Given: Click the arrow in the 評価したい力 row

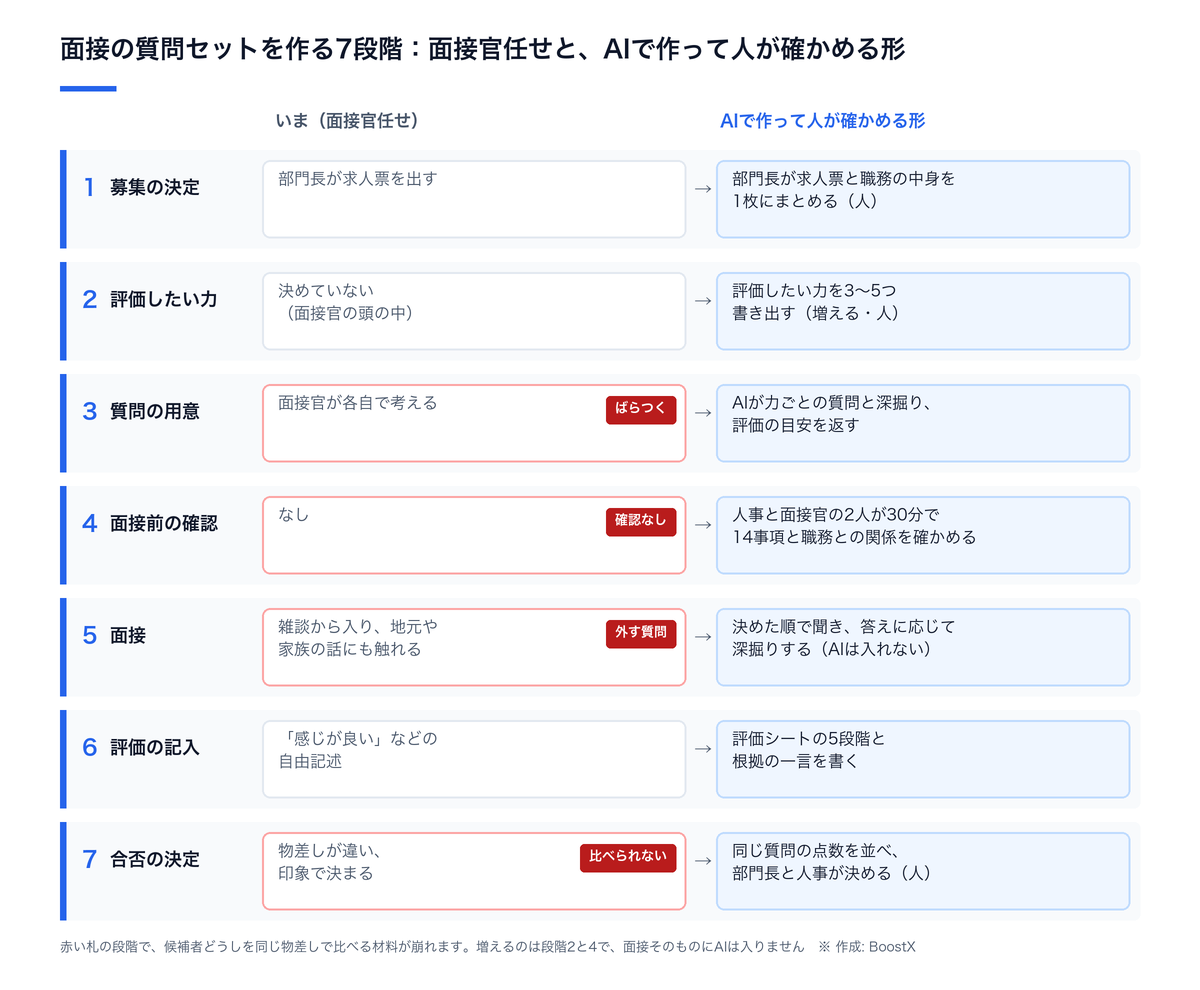Looking at the screenshot, I should pyautogui.click(x=702, y=300).
